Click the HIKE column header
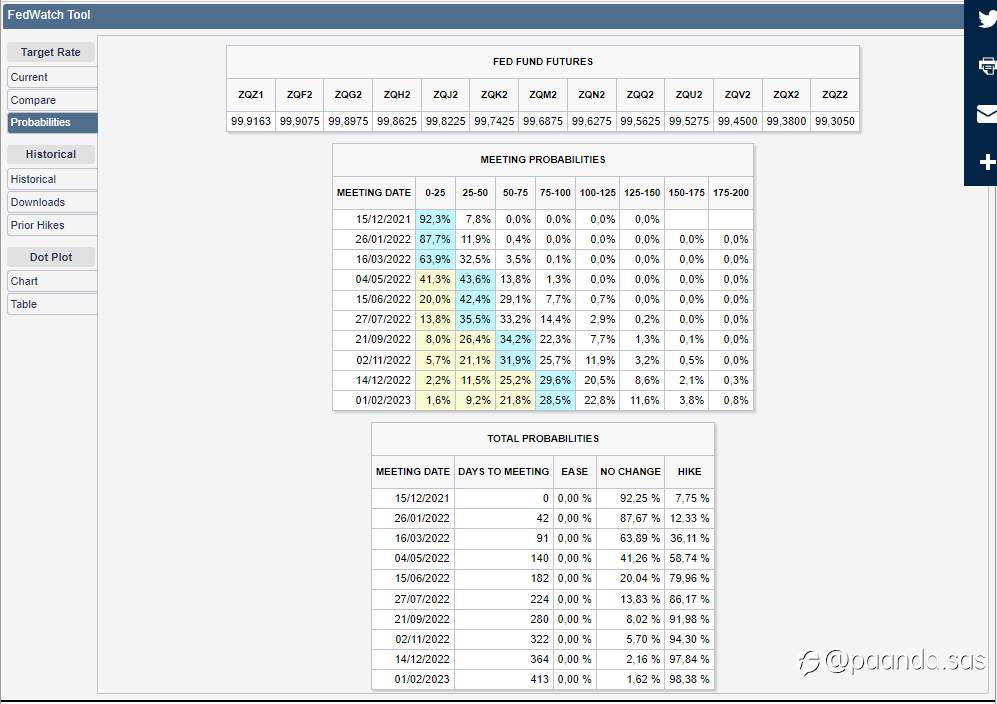 [x=689, y=472]
